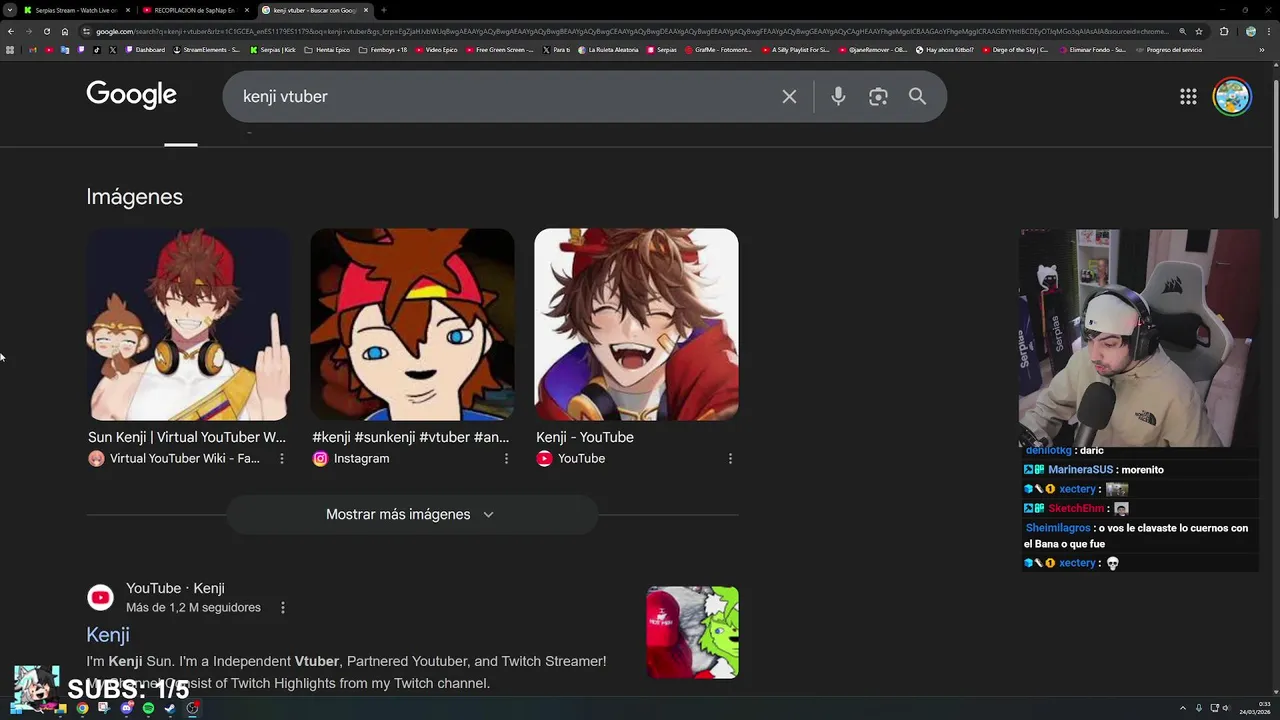Screen dimensions: 1280x720
Task: Open the Hay ahora Kitbol? bookmark
Action: [944, 49]
